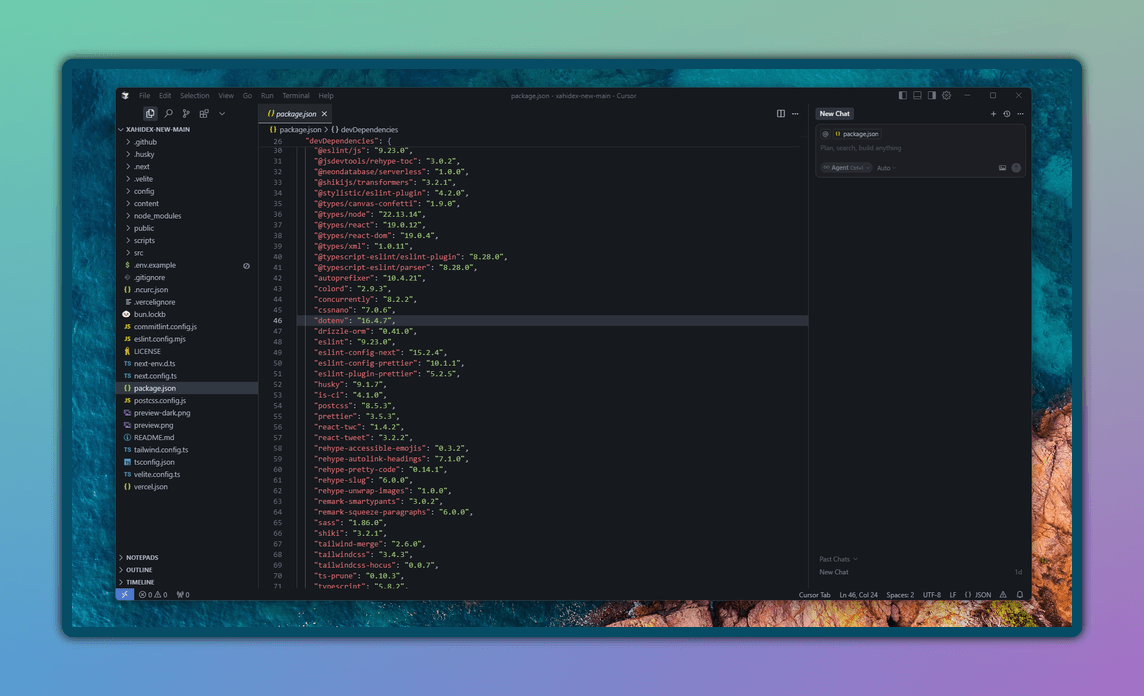This screenshot has width=1144, height=696.
Task: Attach an image in the chat input
Action: click(1003, 167)
